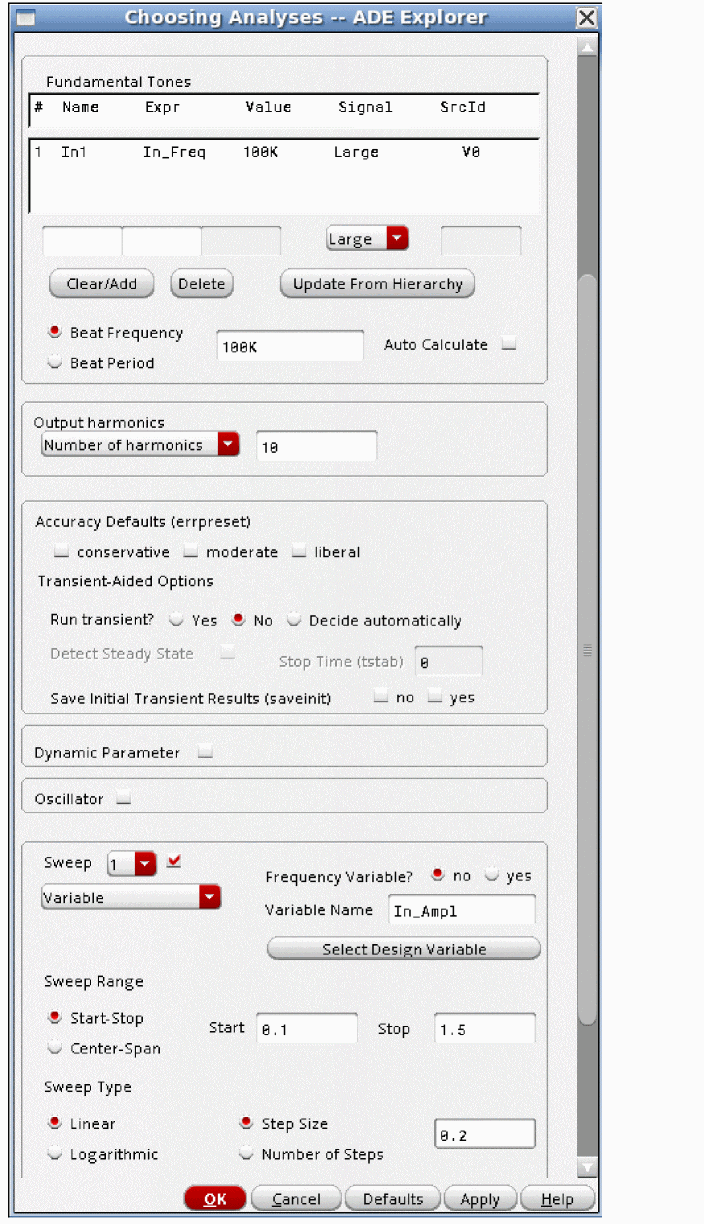Open the Variable sweep type dropdown
Screen dimensions: 704x1224
[131, 897]
